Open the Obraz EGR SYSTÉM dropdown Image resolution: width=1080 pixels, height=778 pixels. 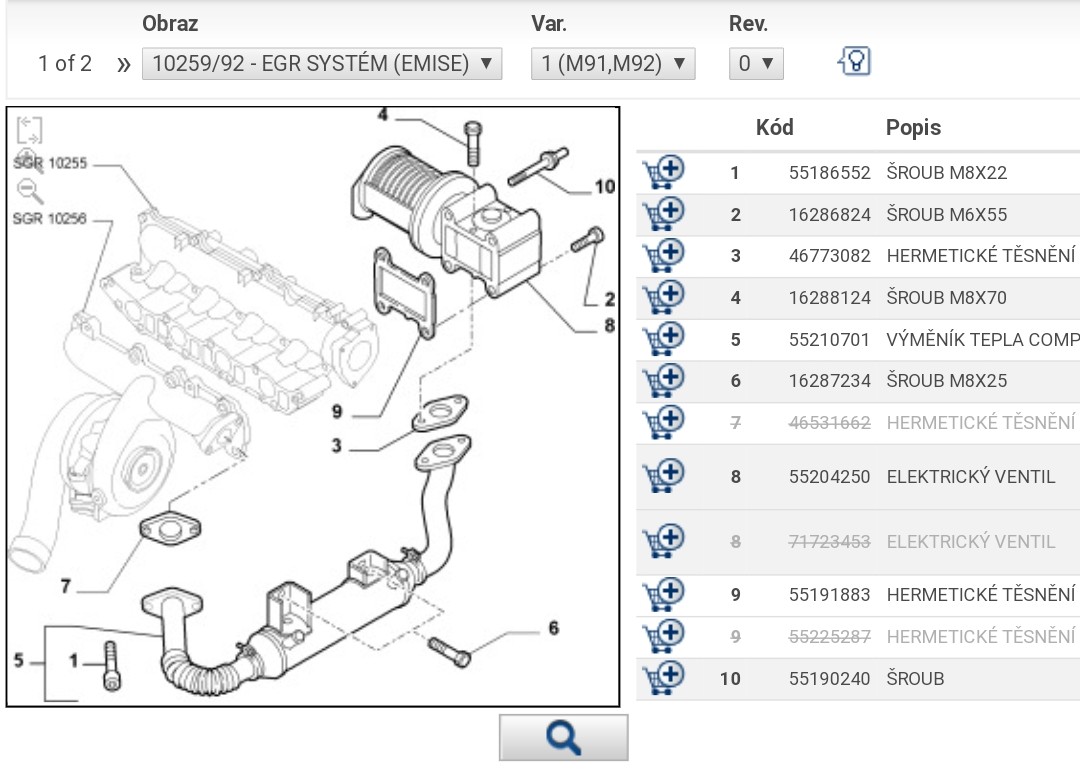tap(322, 64)
